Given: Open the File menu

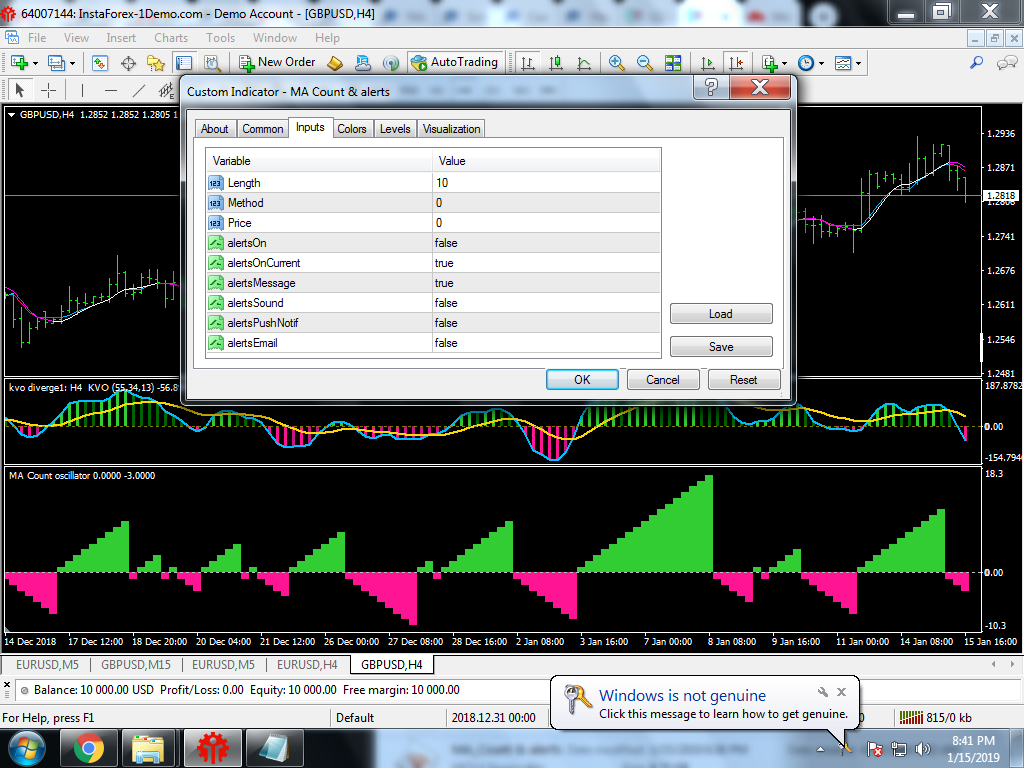Looking at the screenshot, I should pyautogui.click(x=37, y=38).
